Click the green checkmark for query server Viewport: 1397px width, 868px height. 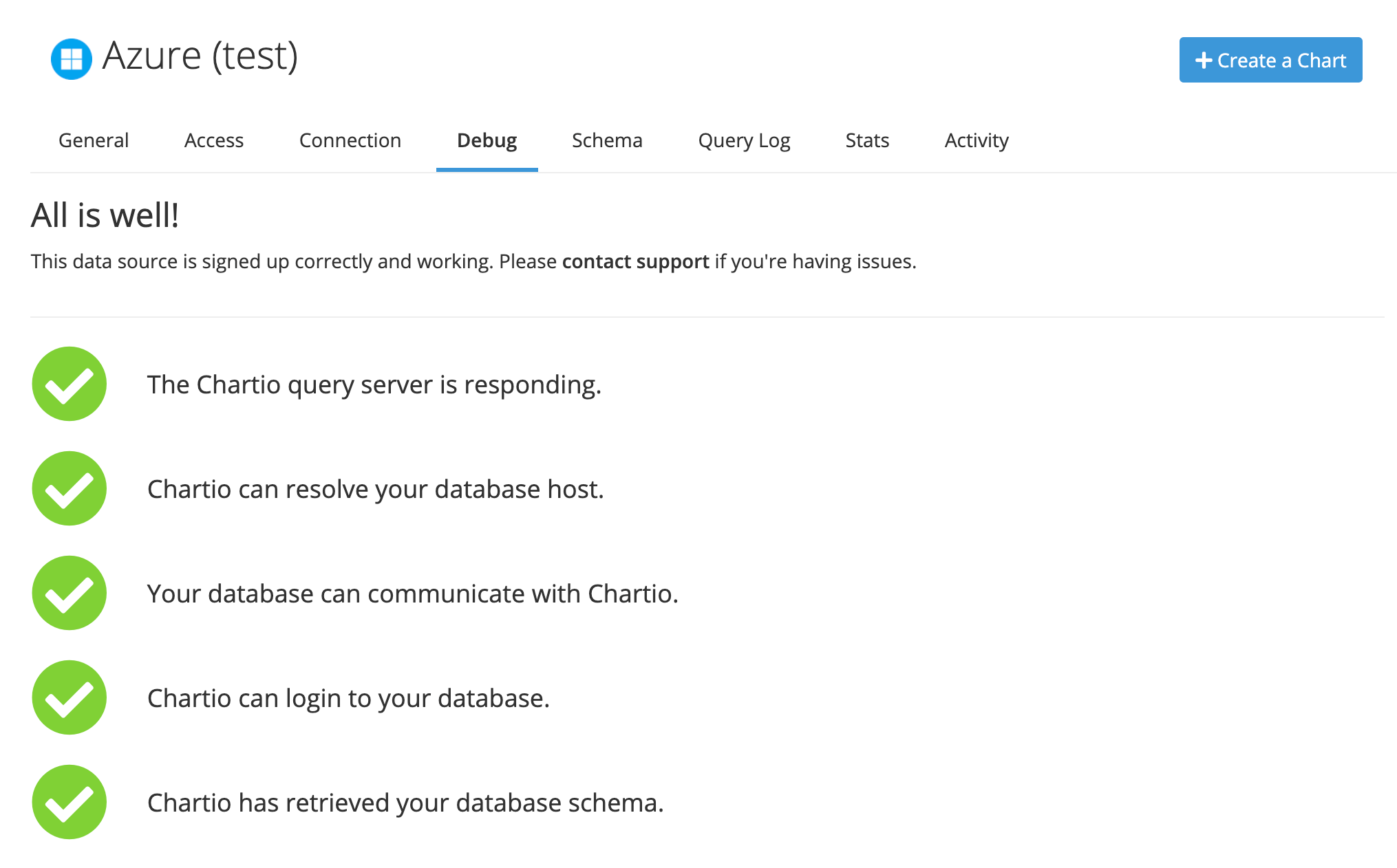tap(69, 384)
